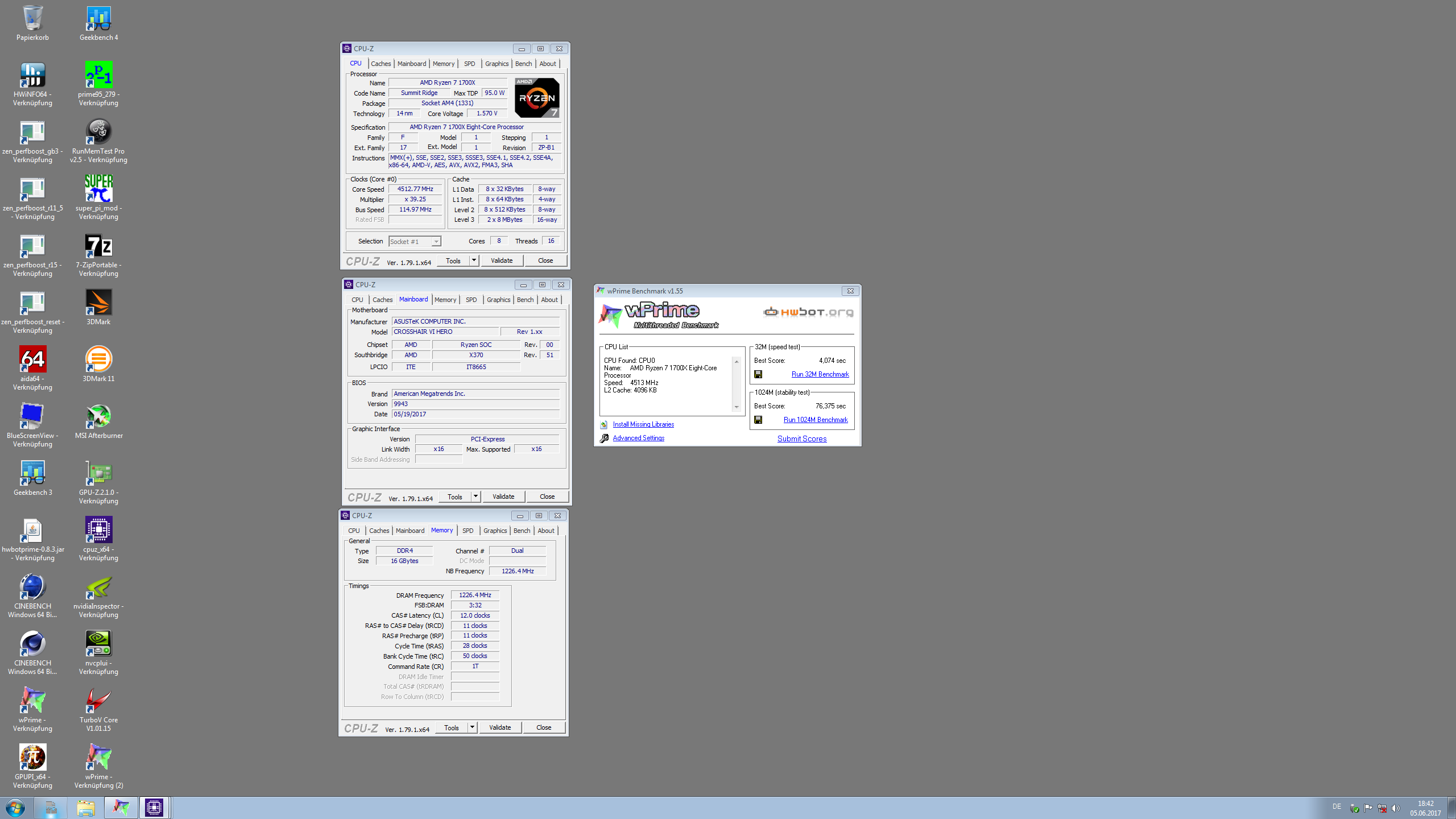Click Validate in the top CPU-Z window
1456x819 pixels.
[502, 260]
